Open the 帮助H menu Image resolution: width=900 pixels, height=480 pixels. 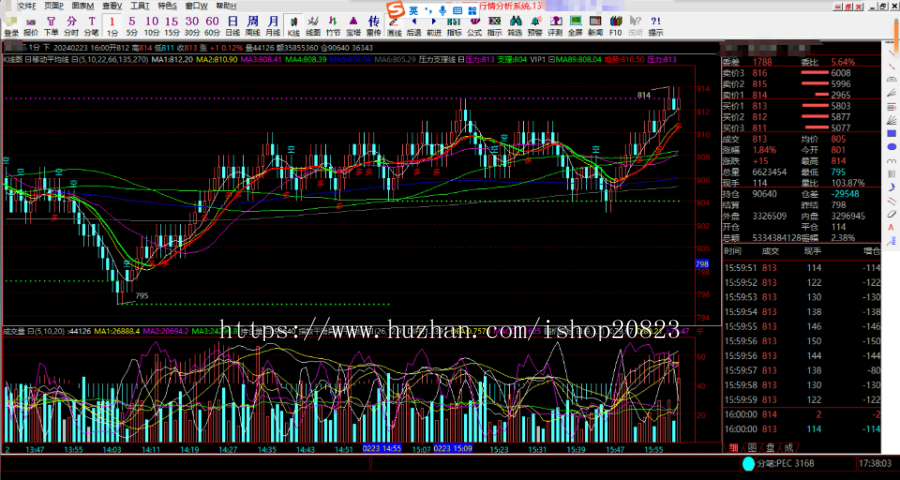point(227,6)
